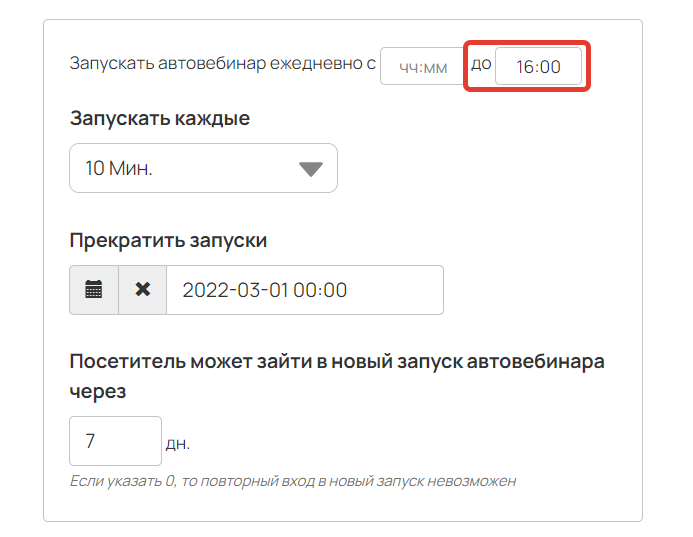Click the 2022-03-01 00:00 date field
This screenshot has height=537, width=693.
click(x=305, y=290)
